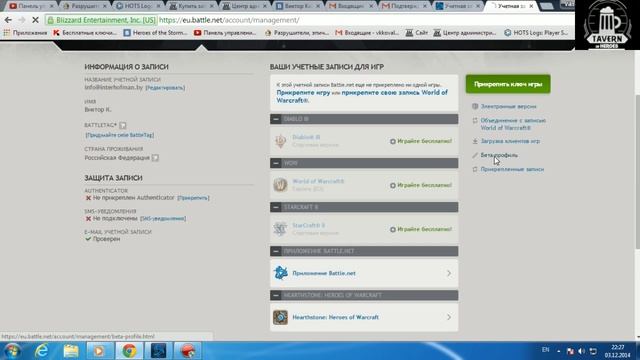The image size is (640, 360).
Task: Click the create your BattleTag link
Action: [120, 135]
